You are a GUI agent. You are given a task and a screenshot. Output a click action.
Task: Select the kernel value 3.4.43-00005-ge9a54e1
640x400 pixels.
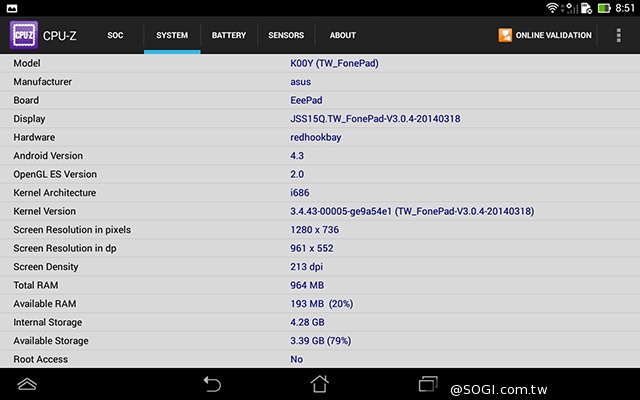click(x=341, y=211)
